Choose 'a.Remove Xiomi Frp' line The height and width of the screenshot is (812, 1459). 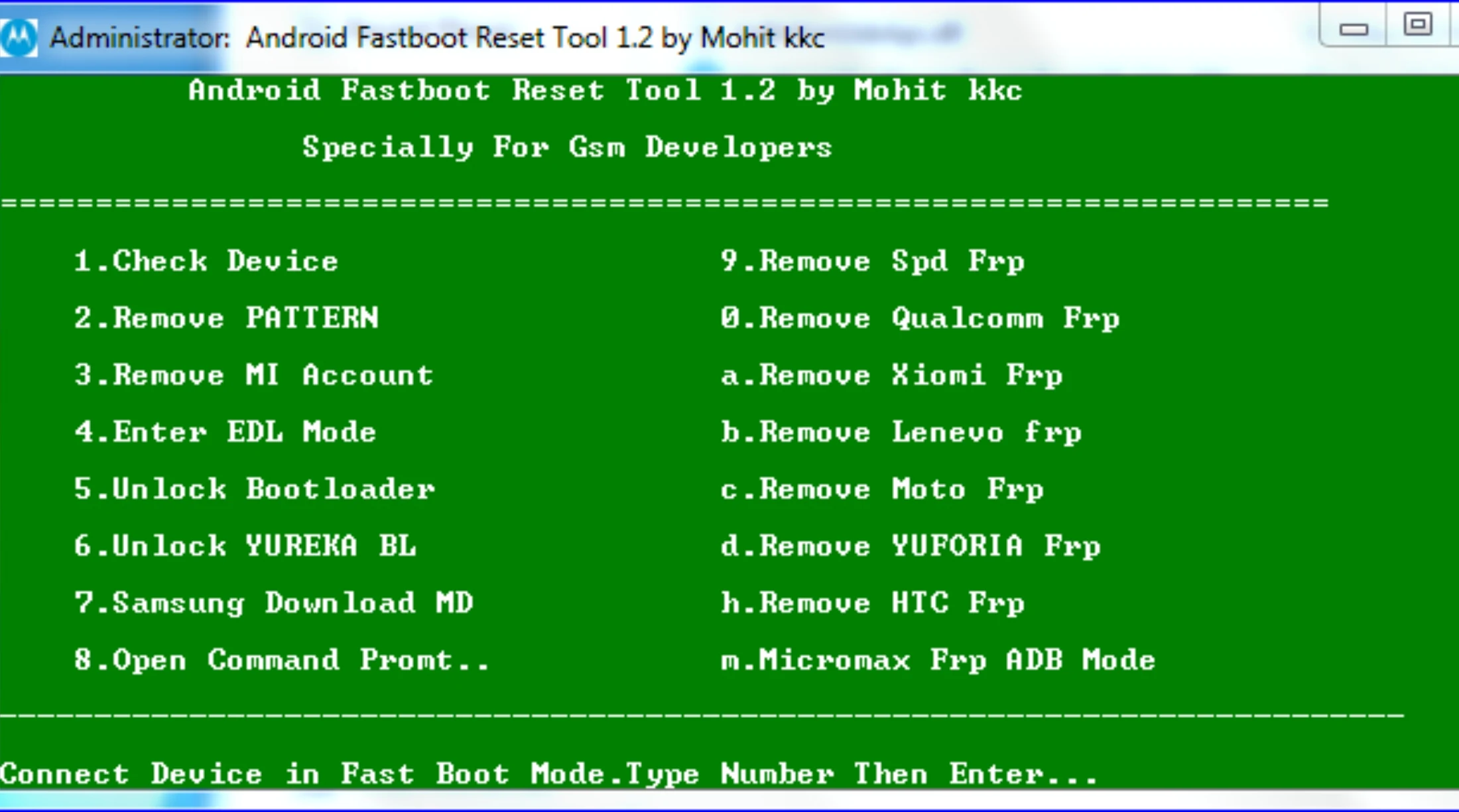891,375
